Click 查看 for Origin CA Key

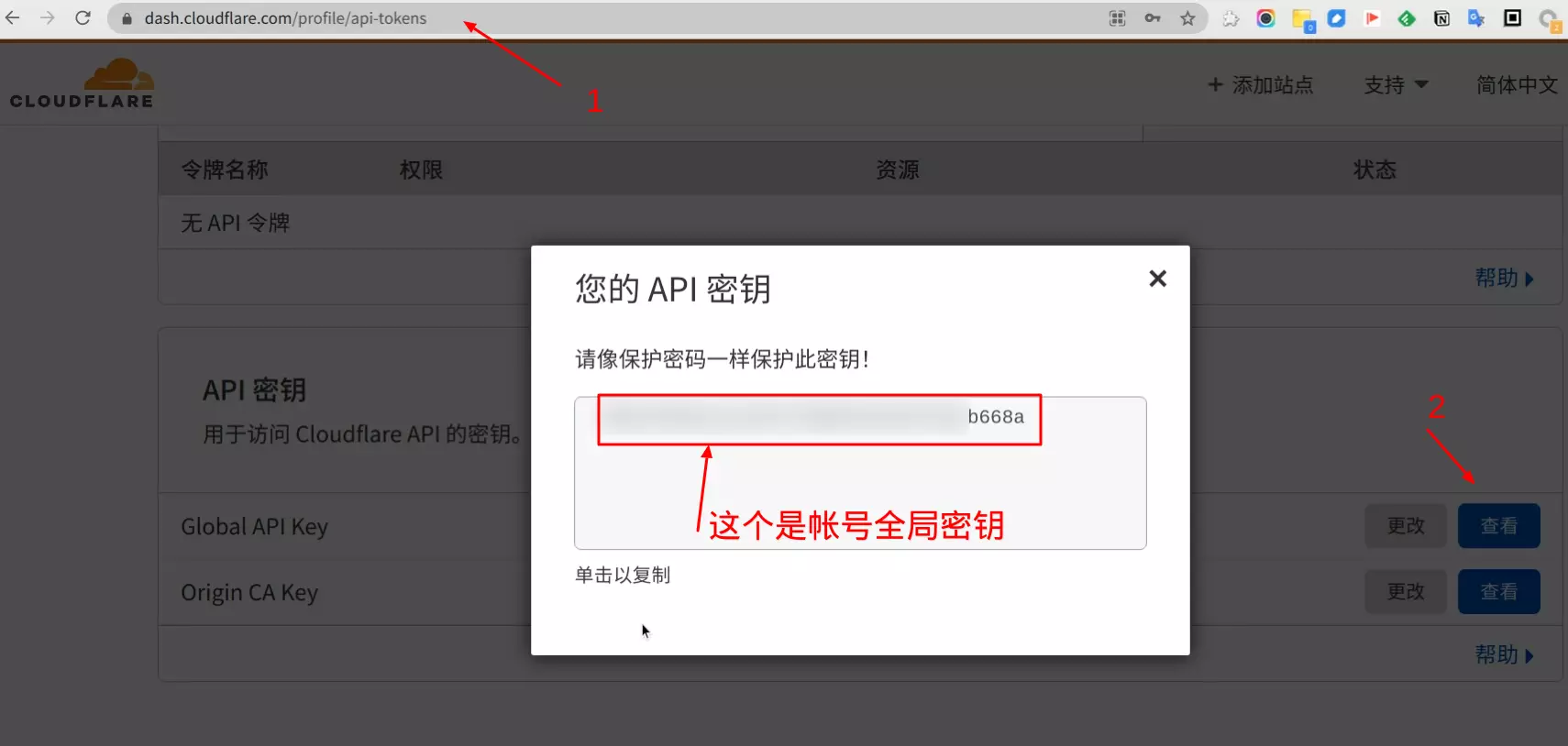click(x=1499, y=592)
